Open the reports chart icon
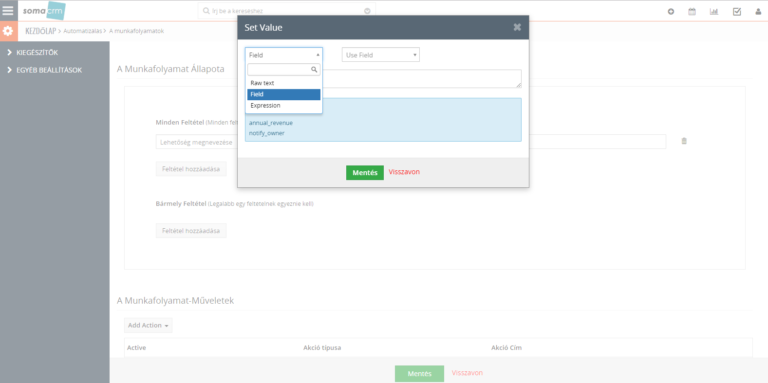 (714, 12)
